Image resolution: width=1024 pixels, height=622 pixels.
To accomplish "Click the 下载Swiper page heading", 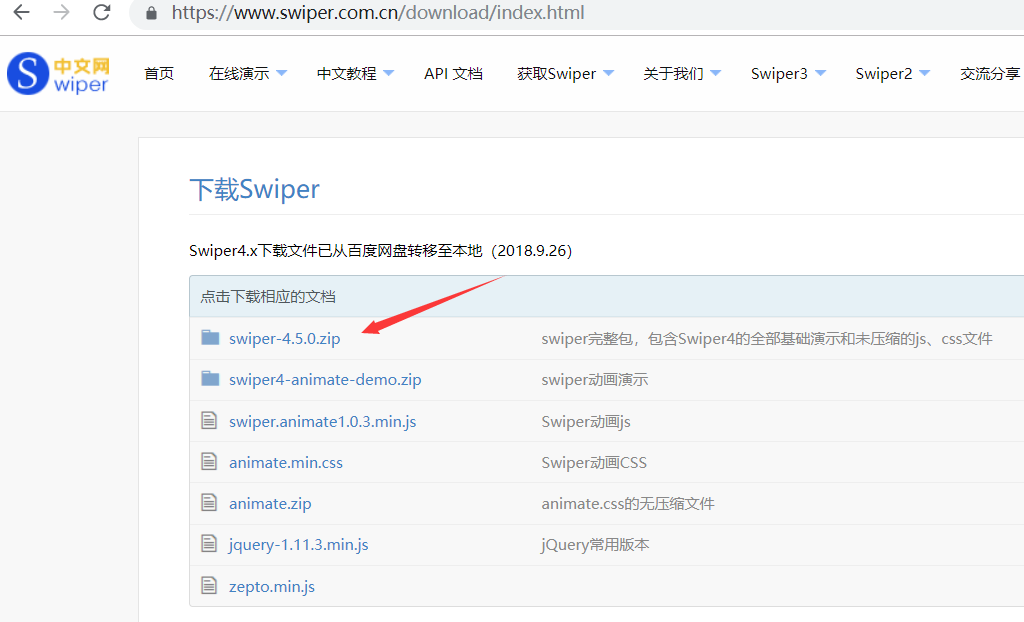I will tap(255, 189).
